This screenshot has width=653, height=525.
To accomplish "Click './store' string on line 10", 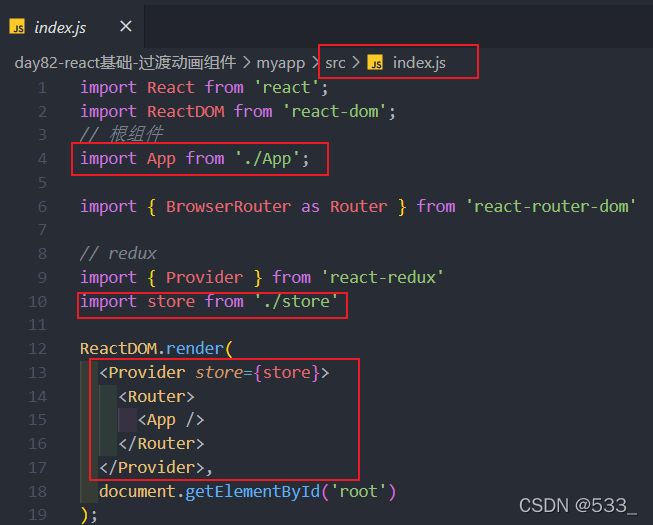I will (x=296, y=301).
